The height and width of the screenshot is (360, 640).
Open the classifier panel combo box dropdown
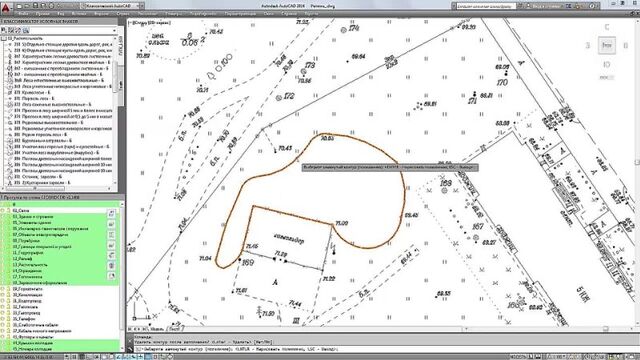click(114, 30)
